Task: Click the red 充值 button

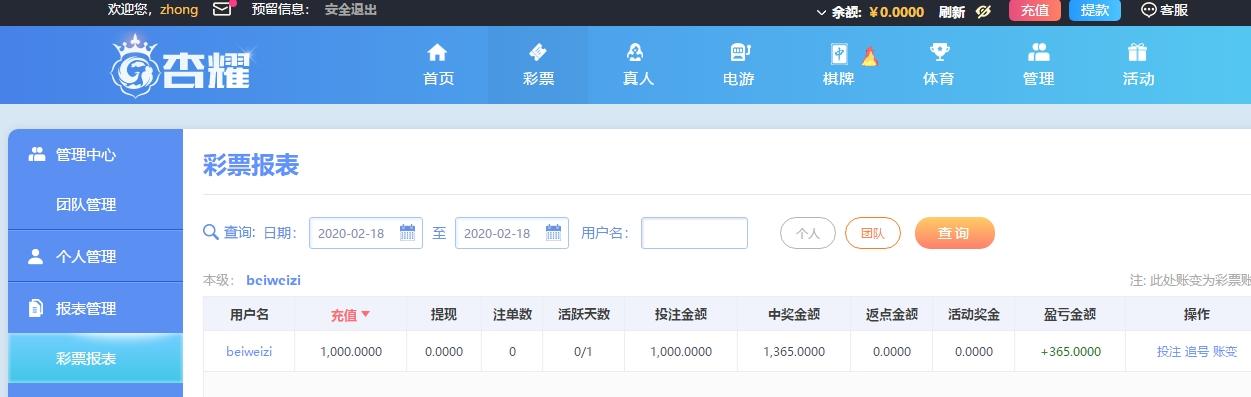Action: click(x=1035, y=10)
